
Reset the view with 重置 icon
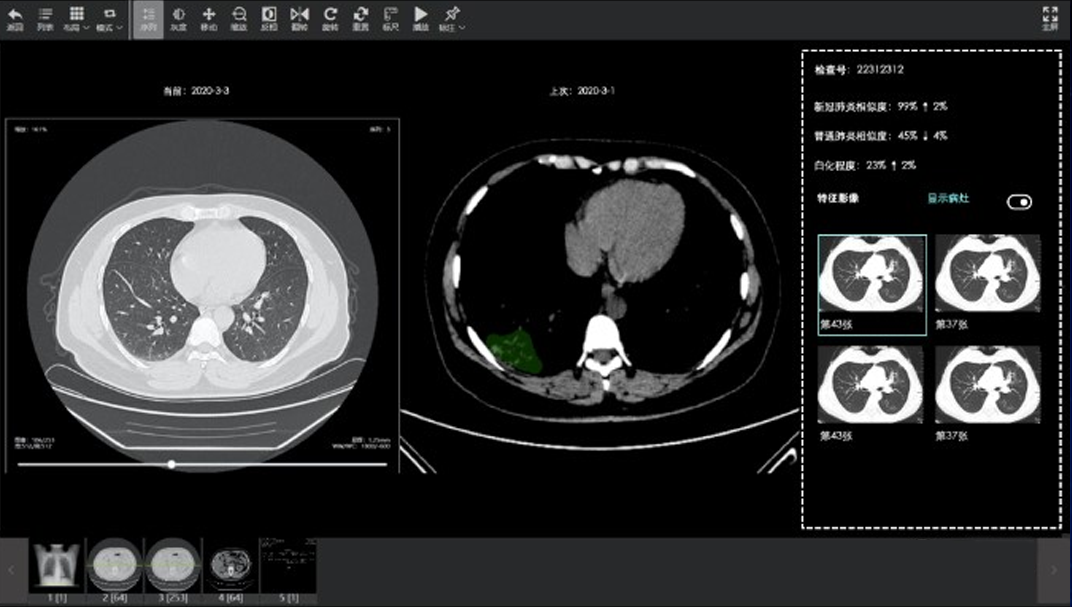pyautogui.click(x=360, y=18)
